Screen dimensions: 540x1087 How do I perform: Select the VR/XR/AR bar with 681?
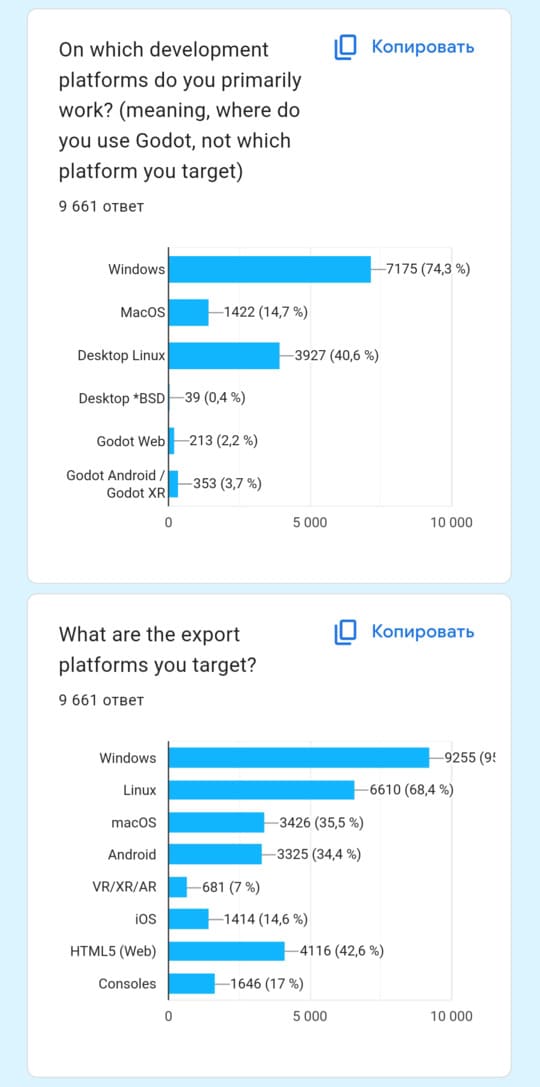[178, 887]
